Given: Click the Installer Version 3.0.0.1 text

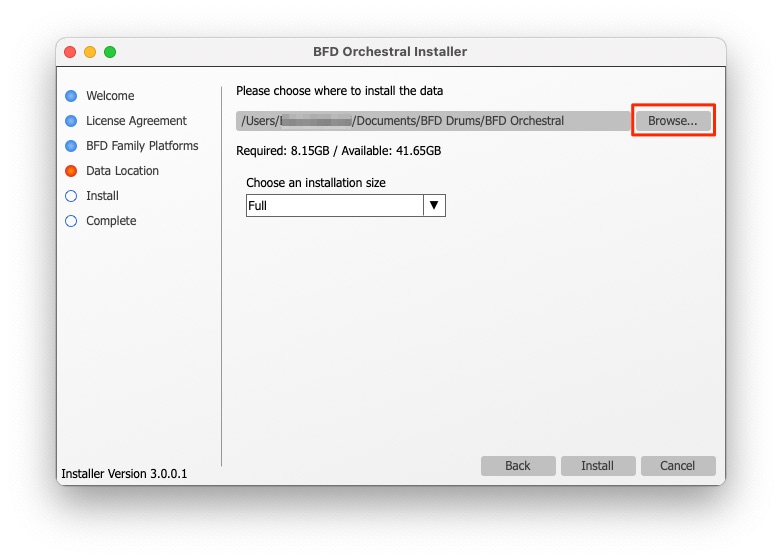Looking at the screenshot, I should (x=124, y=474).
